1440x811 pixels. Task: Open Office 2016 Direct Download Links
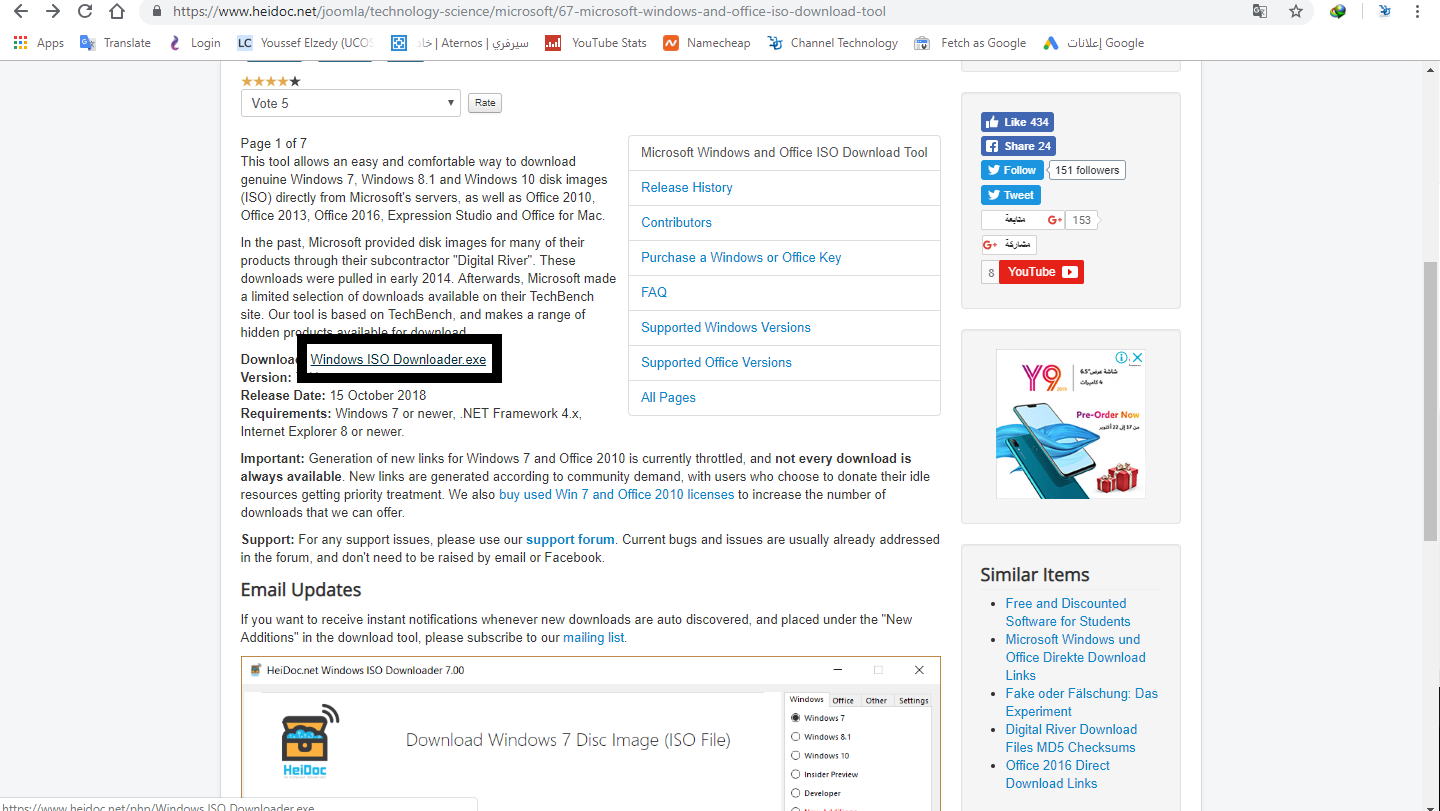[x=1058, y=774]
